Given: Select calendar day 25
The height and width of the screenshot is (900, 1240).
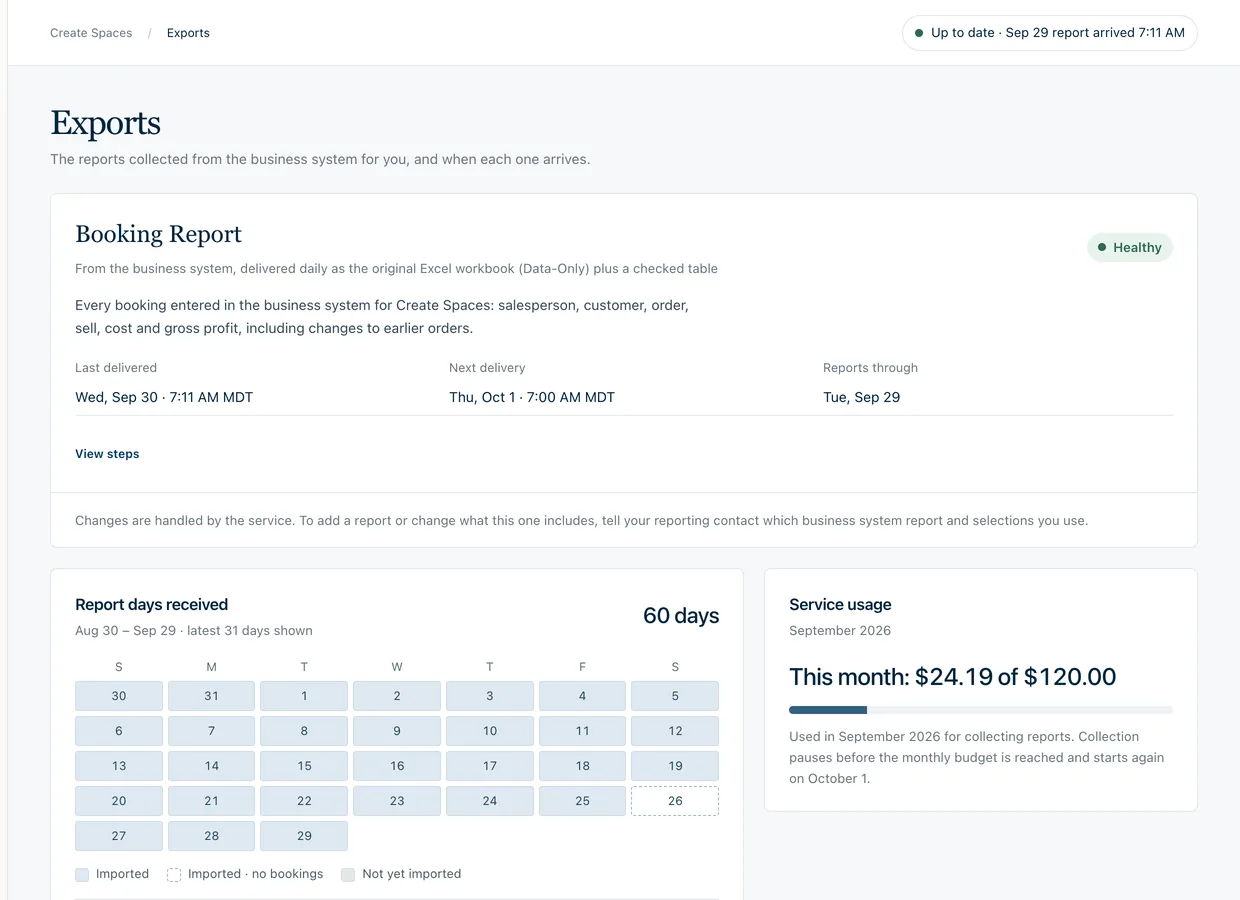Looking at the screenshot, I should pyautogui.click(x=582, y=801).
